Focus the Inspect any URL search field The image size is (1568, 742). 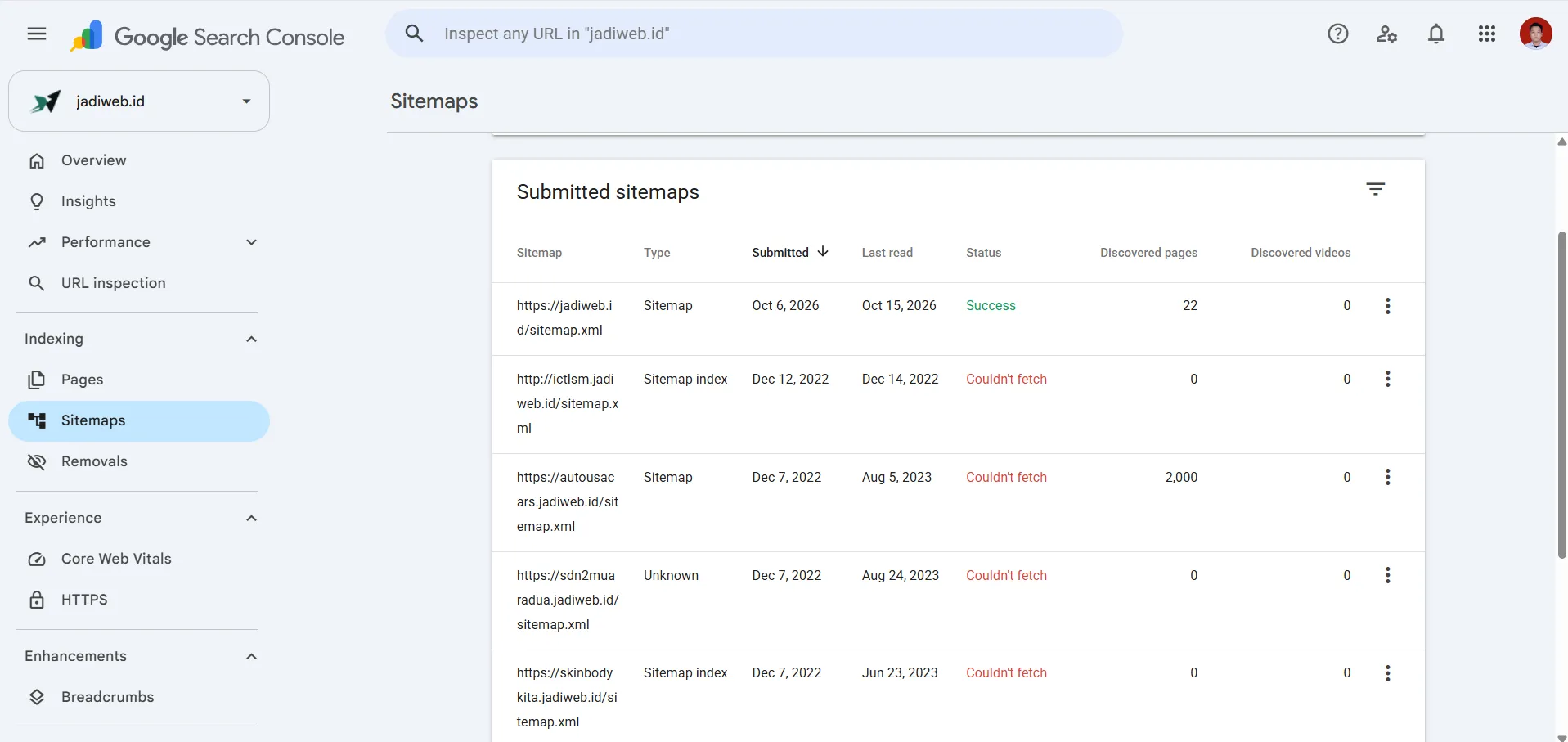[x=753, y=34]
